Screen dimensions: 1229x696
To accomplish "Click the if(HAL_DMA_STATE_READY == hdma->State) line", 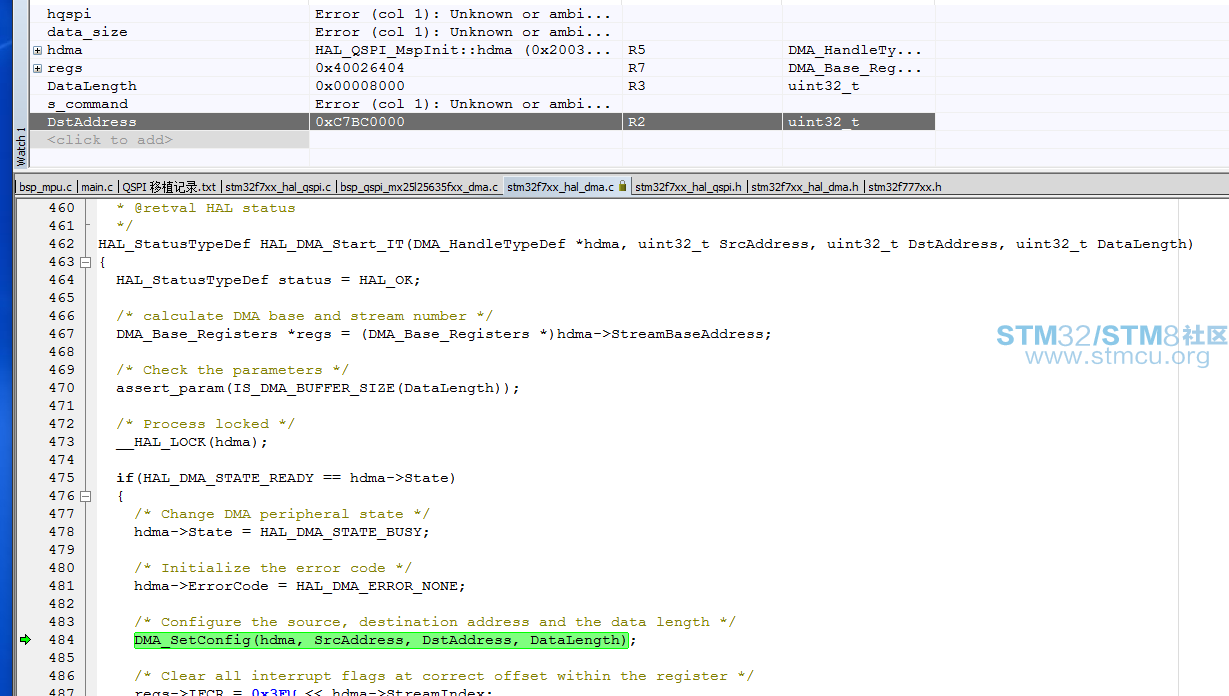I will click(286, 478).
